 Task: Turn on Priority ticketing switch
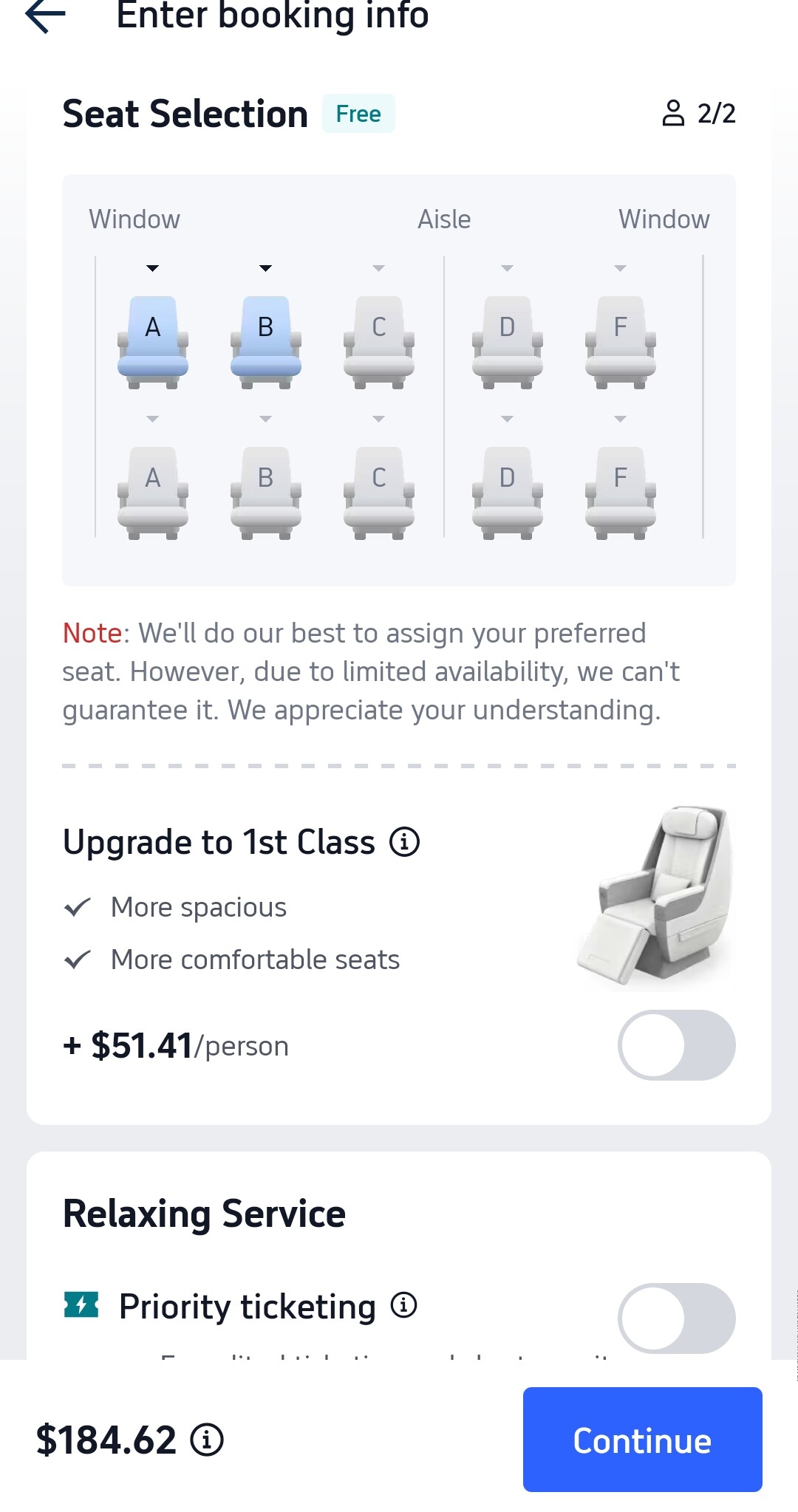[x=676, y=1318]
